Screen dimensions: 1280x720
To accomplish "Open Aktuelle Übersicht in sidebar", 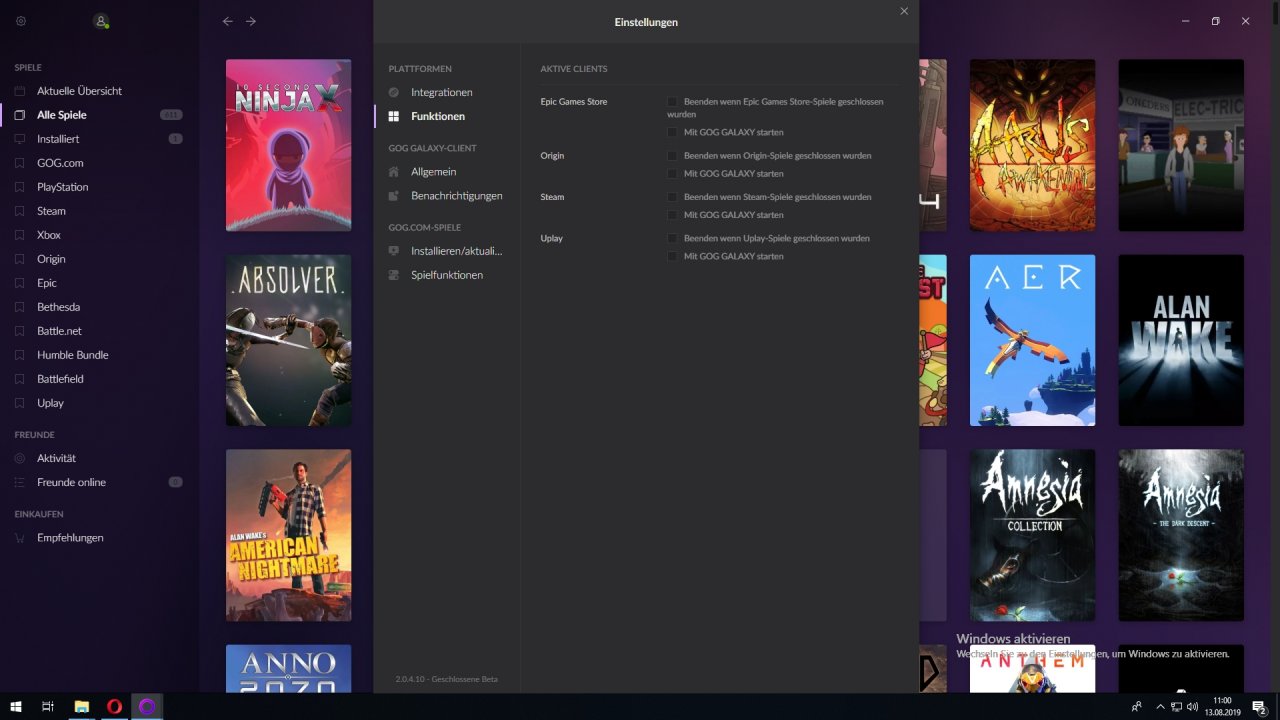I will click(x=79, y=91).
